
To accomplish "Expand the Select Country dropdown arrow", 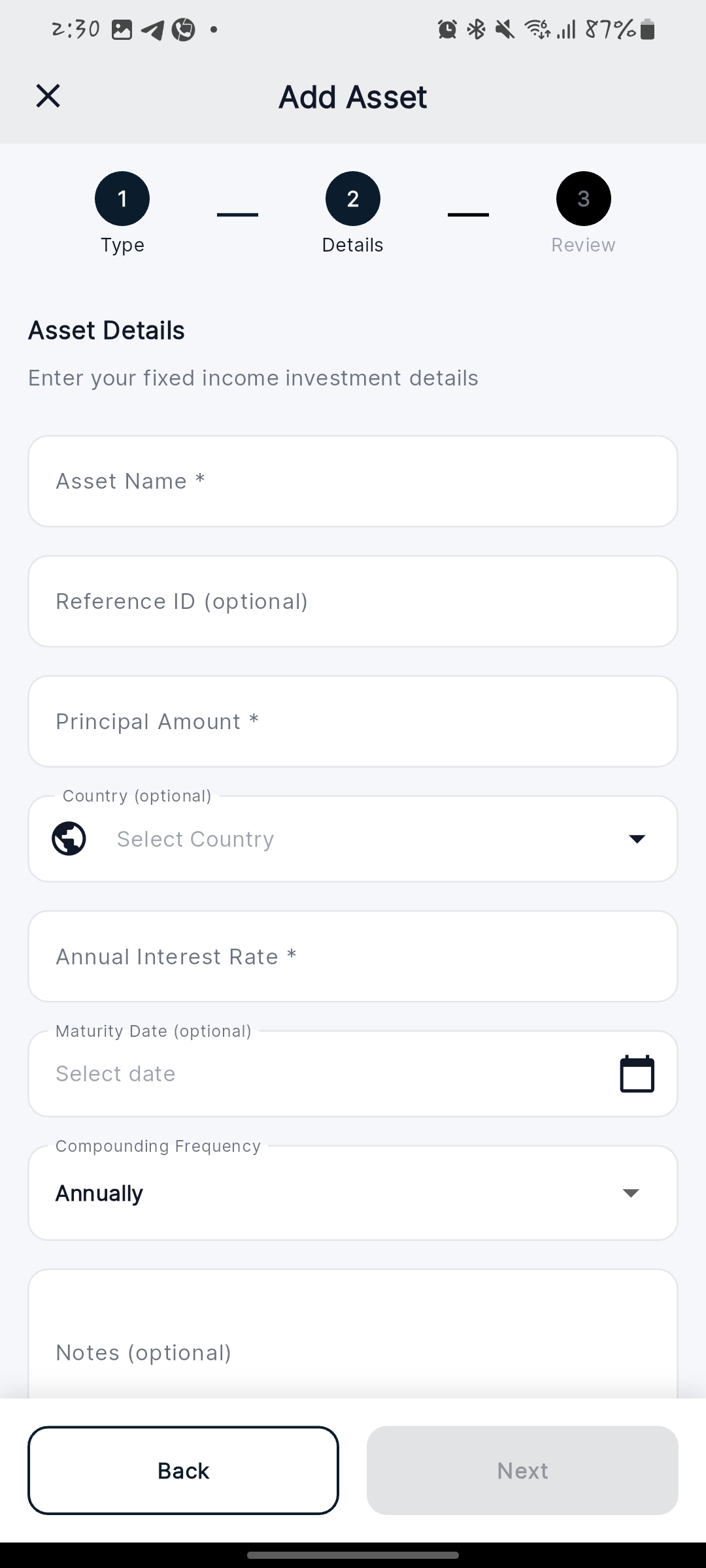I will [637, 839].
